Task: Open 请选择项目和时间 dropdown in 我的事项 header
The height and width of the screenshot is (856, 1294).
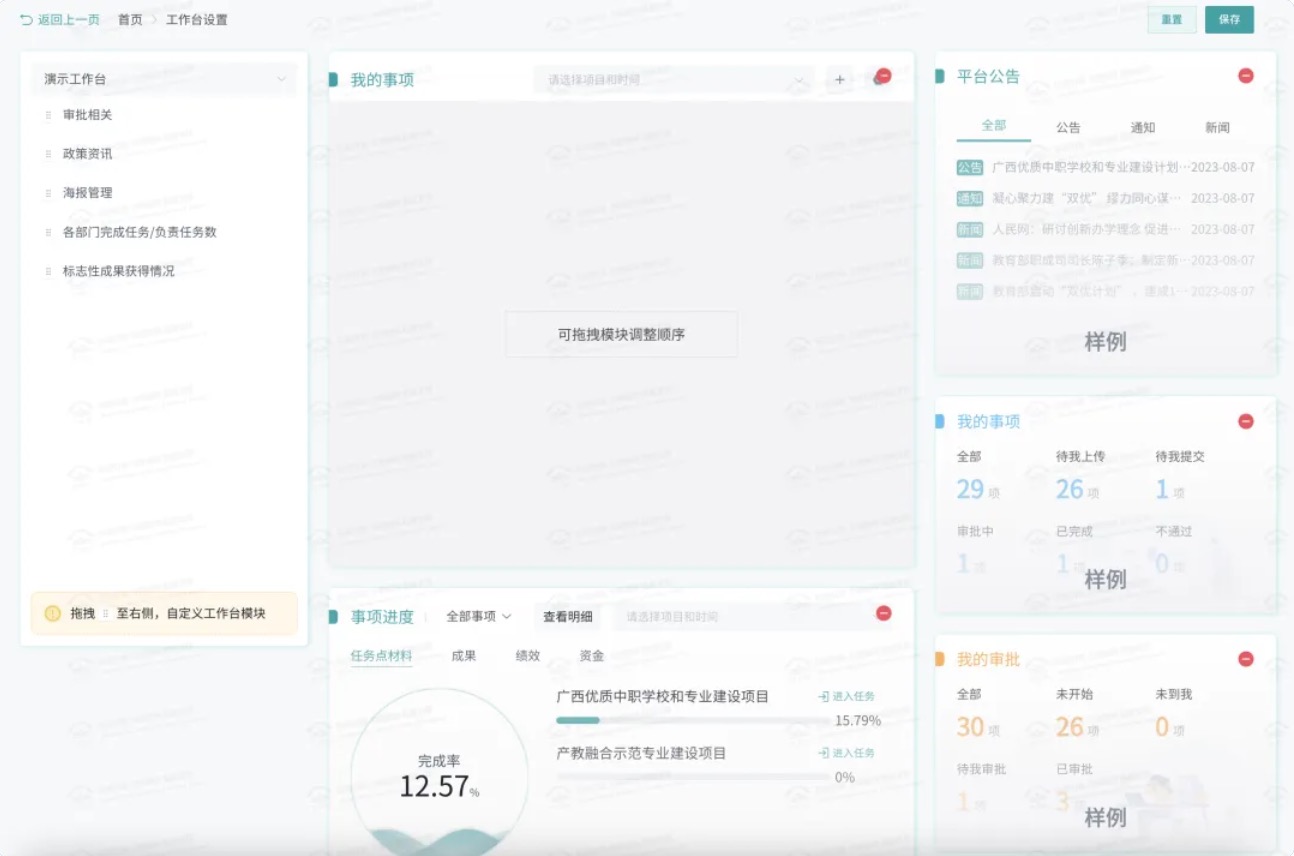Action: coord(673,80)
